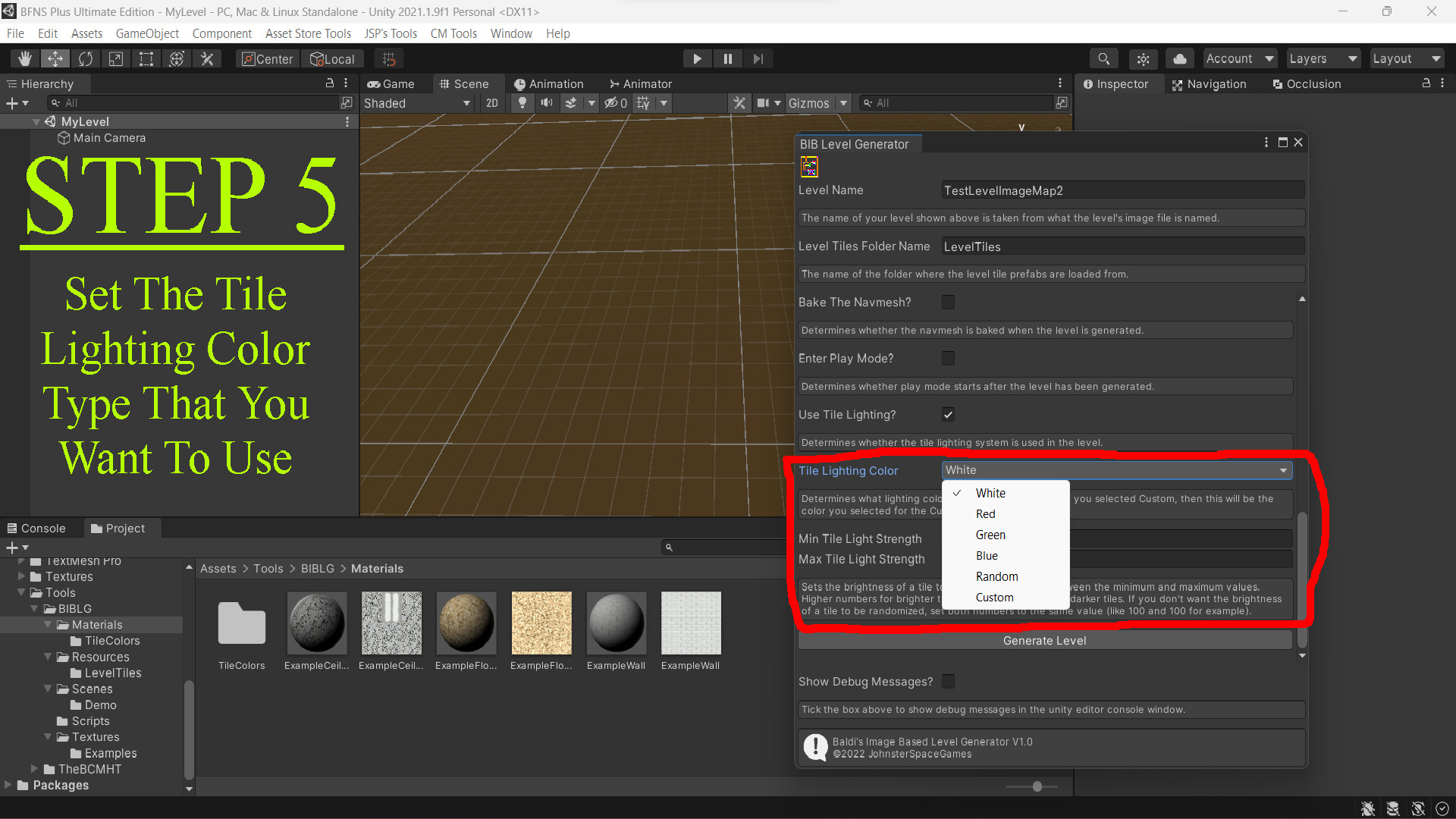Image resolution: width=1456 pixels, height=819 pixels.
Task: Open the GameObject menu
Action: click(147, 33)
